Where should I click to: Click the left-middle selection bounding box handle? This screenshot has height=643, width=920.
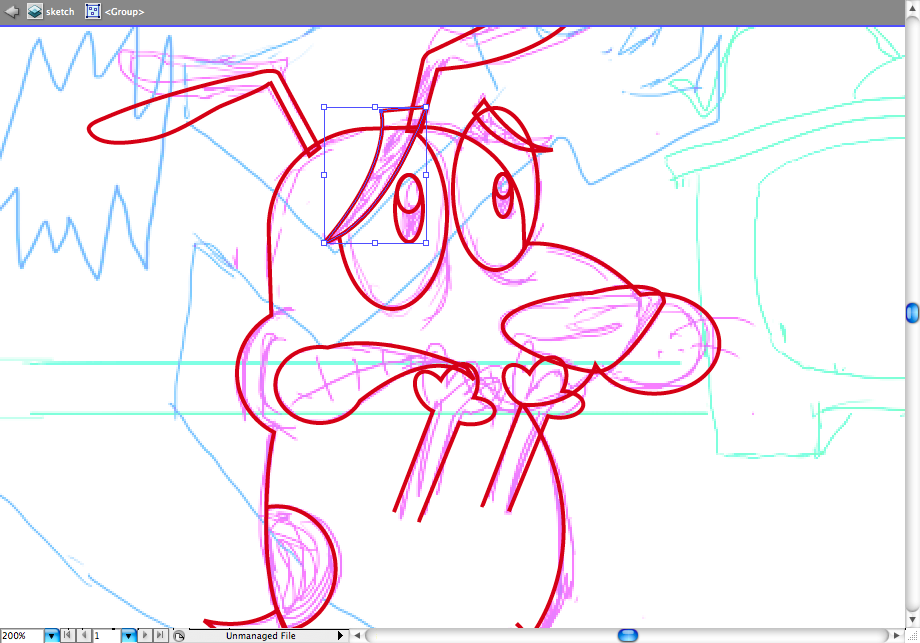(x=324, y=175)
